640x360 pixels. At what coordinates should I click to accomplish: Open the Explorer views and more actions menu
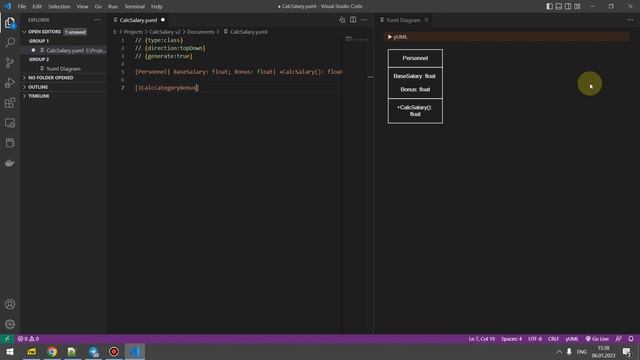pyautogui.click(x=97, y=20)
